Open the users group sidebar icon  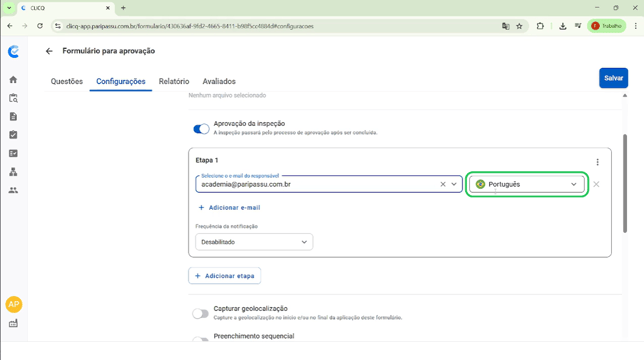[x=13, y=190]
